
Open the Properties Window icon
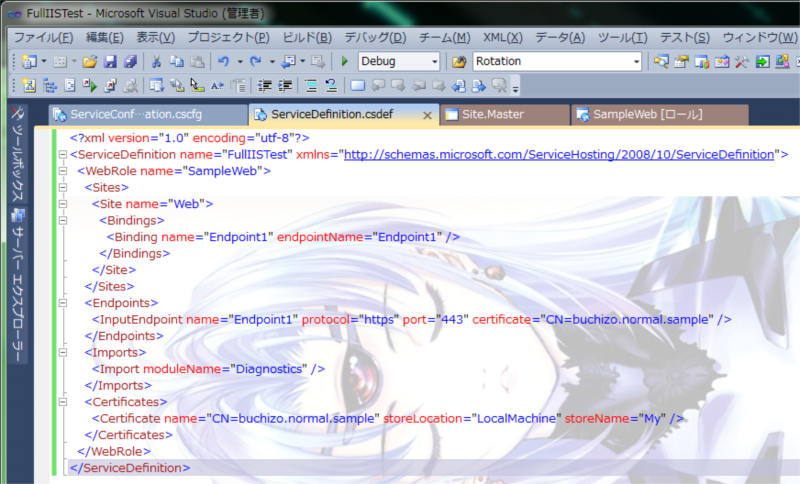tap(681, 62)
